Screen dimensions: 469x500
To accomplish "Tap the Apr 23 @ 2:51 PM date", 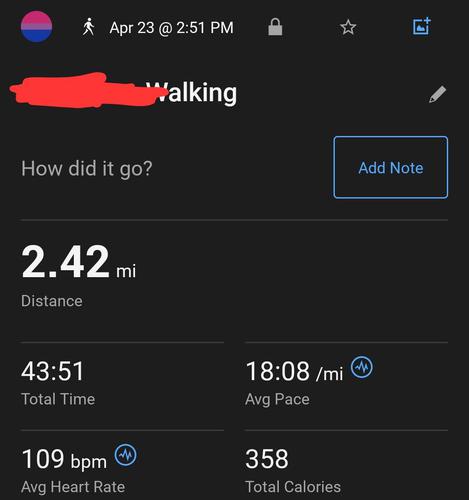I will coord(172,27).
